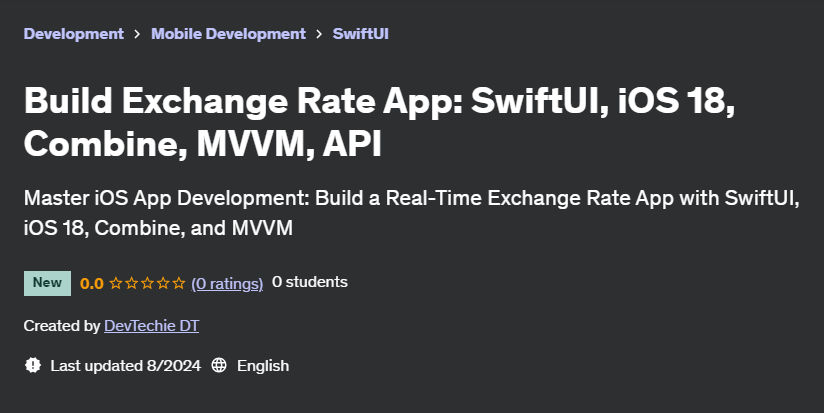824x413 pixels.
Task: Click the 0.0 rating value
Action: [x=91, y=284]
